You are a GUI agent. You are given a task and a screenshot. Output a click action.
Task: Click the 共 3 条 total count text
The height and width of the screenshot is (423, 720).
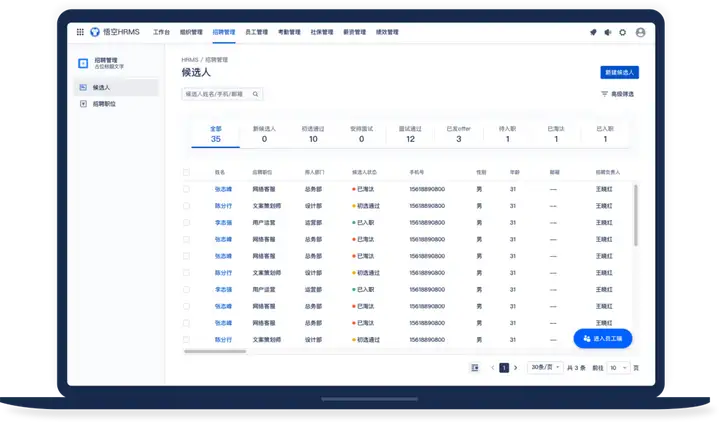(x=576, y=368)
